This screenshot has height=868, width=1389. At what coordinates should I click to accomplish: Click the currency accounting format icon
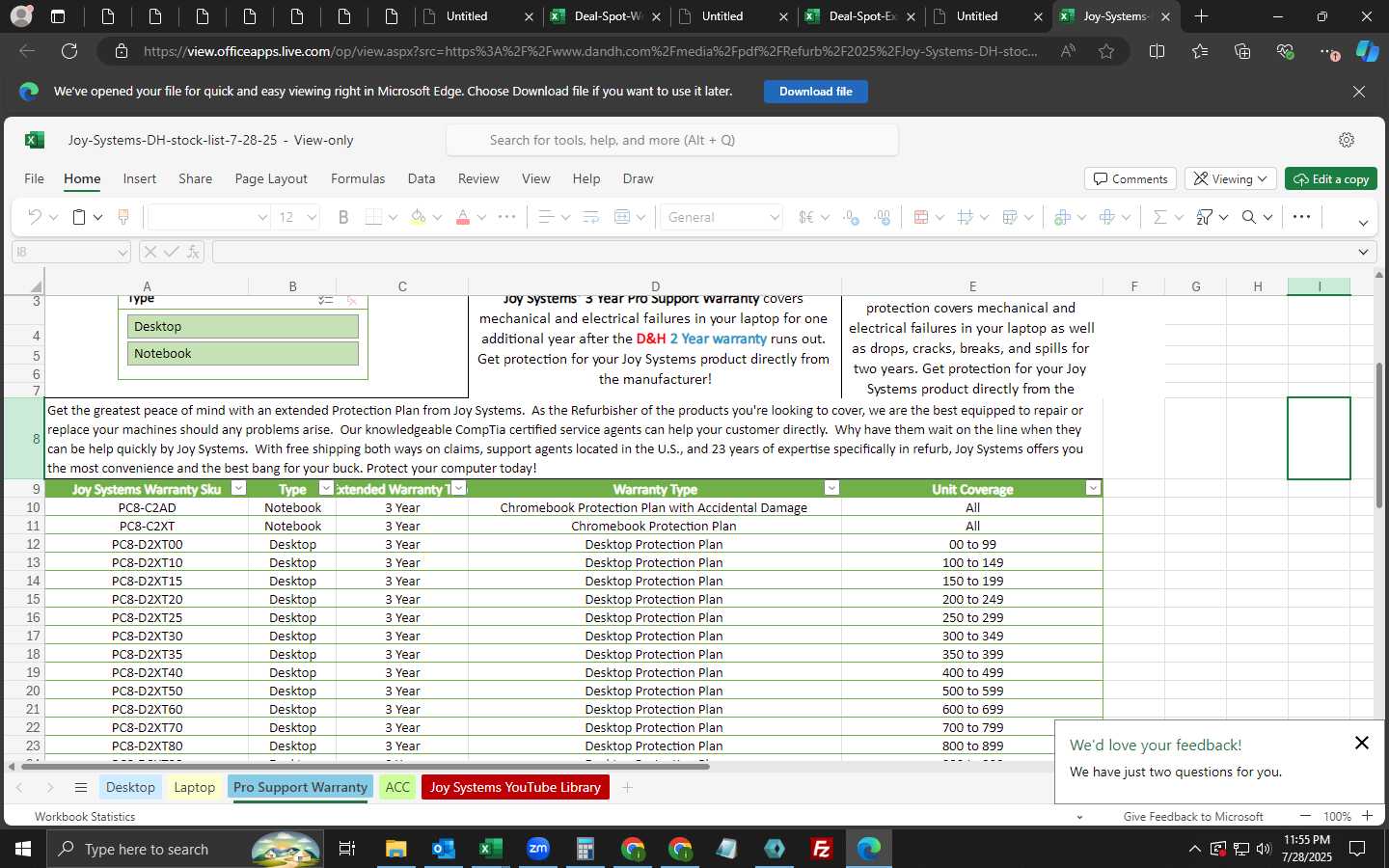pos(806,217)
